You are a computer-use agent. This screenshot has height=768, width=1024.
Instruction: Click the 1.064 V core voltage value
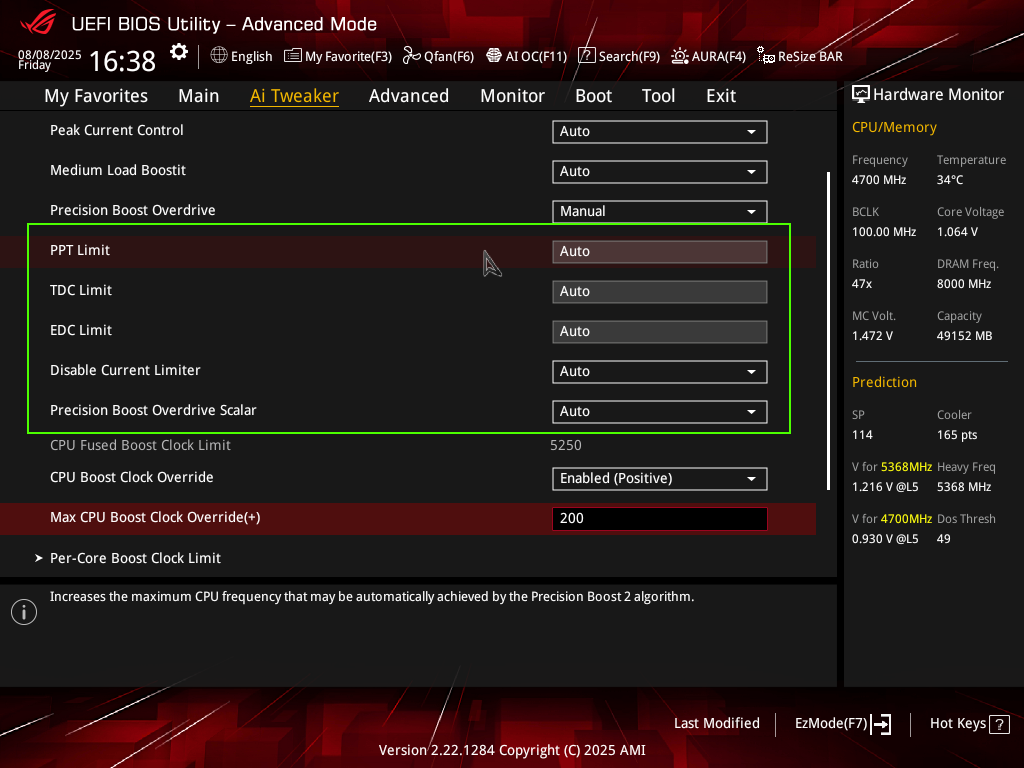pyautogui.click(x=957, y=232)
